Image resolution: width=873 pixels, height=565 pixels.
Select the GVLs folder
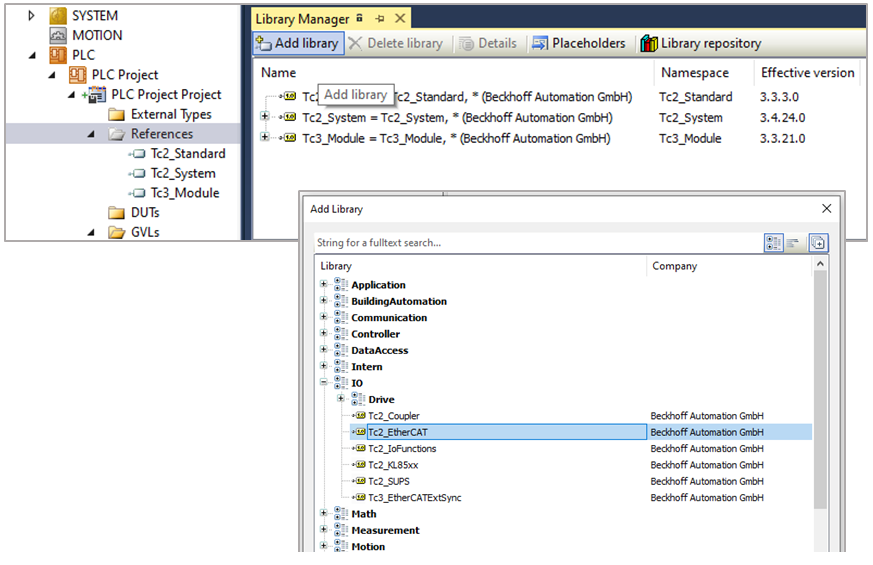pos(145,233)
